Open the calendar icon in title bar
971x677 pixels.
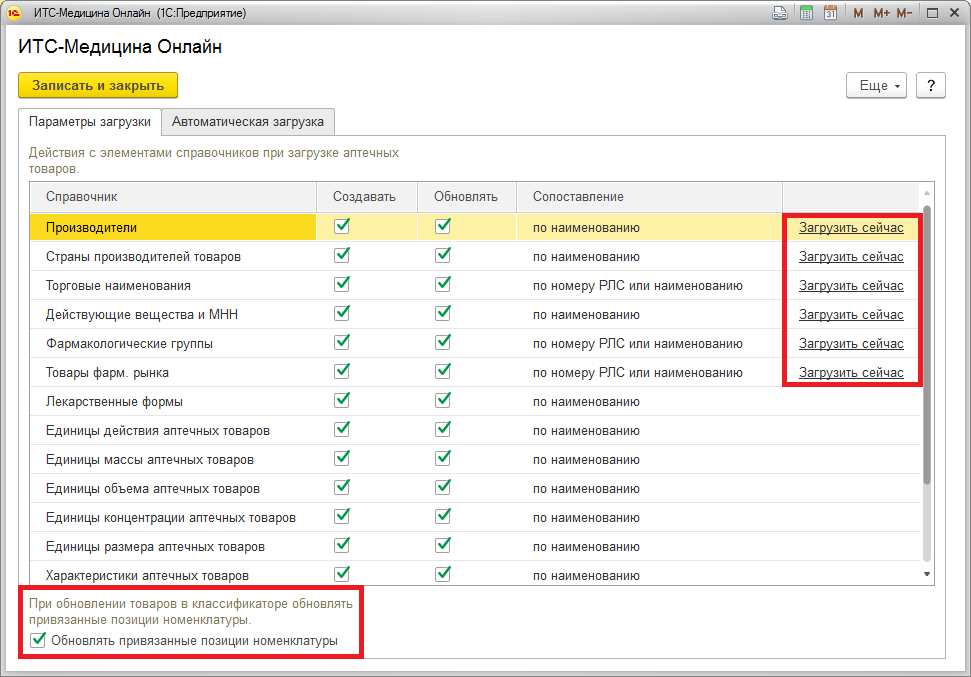pos(830,13)
